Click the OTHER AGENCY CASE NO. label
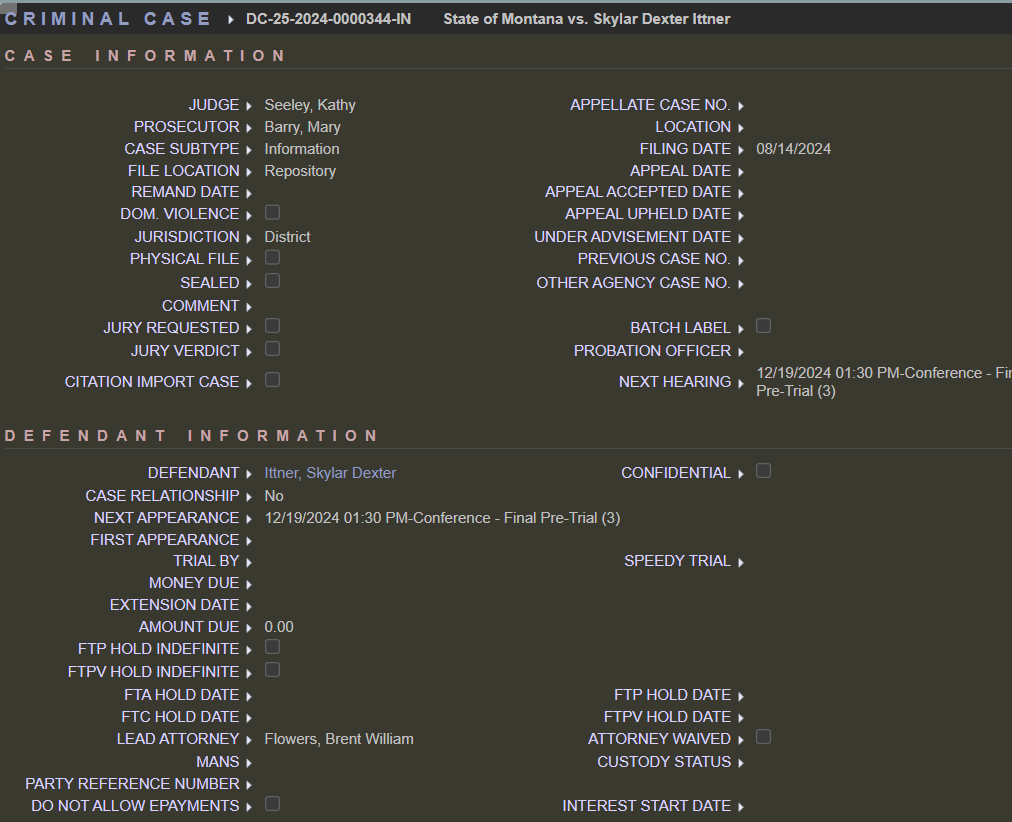 click(634, 283)
